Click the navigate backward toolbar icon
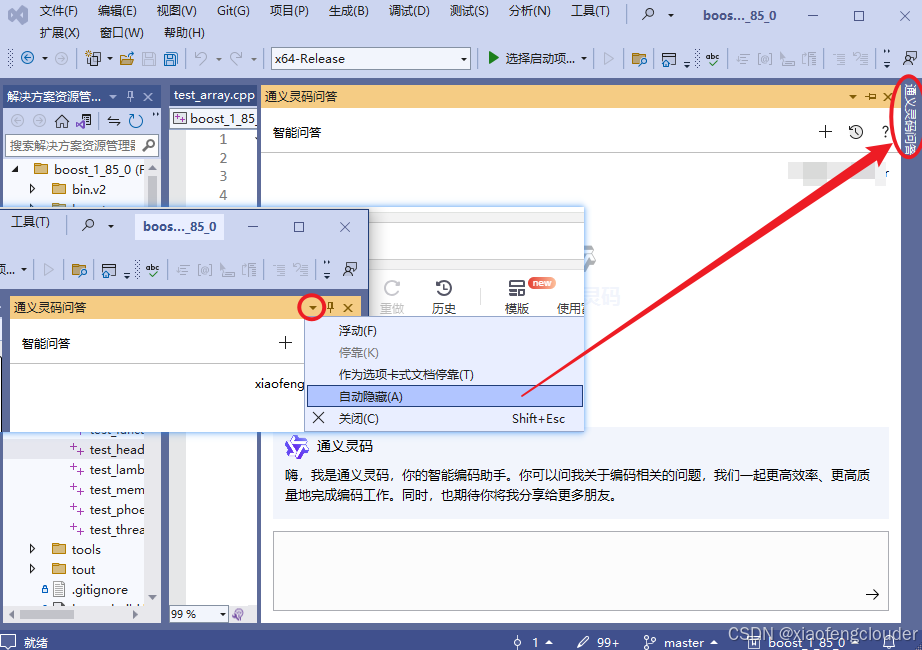The width and height of the screenshot is (922, 650). coord(27,58)
